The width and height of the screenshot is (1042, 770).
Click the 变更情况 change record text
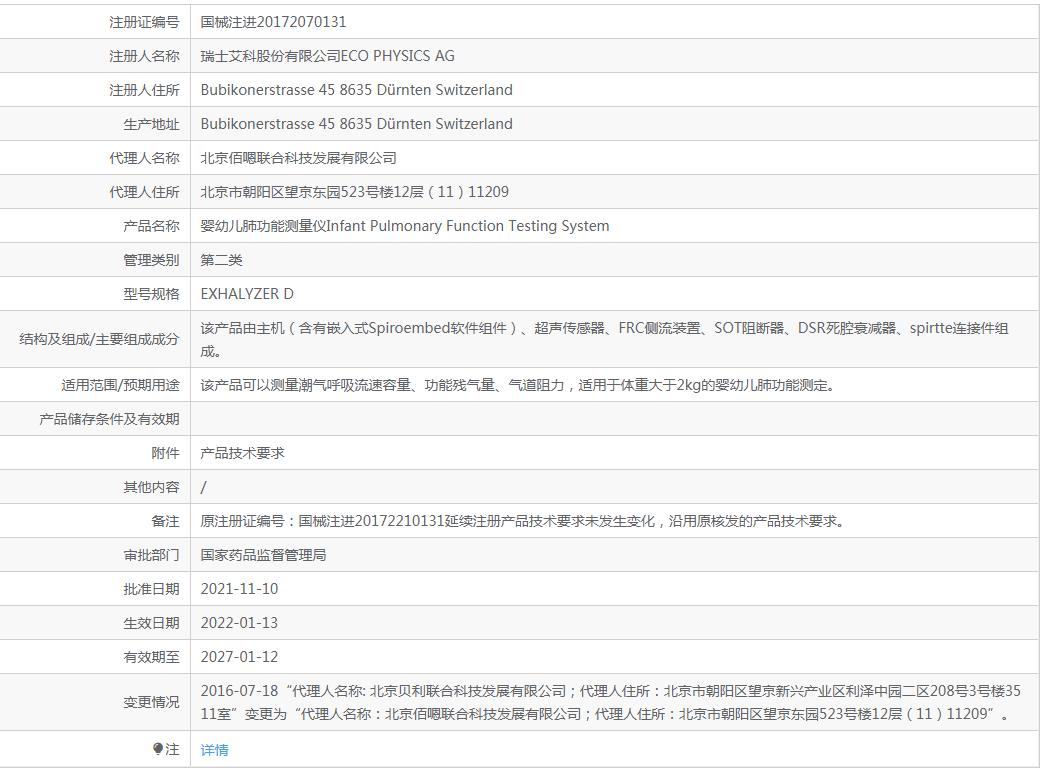click(x=610, y=702)
